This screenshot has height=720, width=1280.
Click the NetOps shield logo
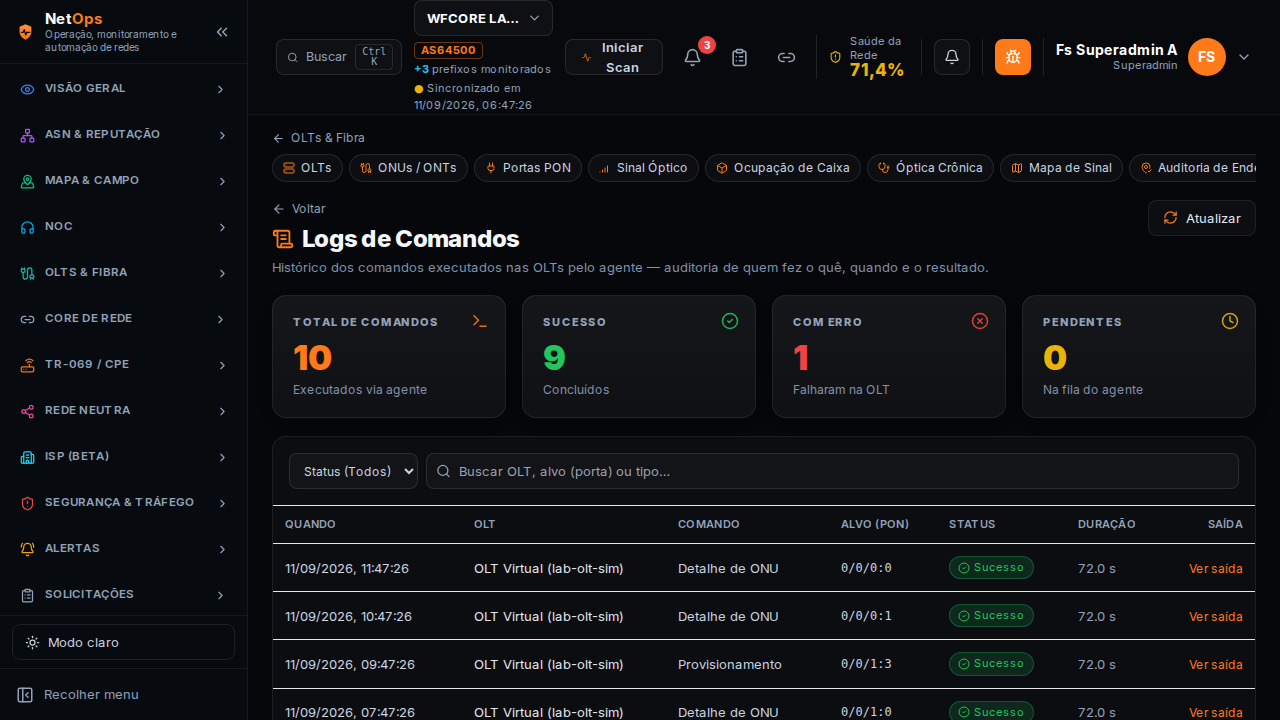click(26, 32)
